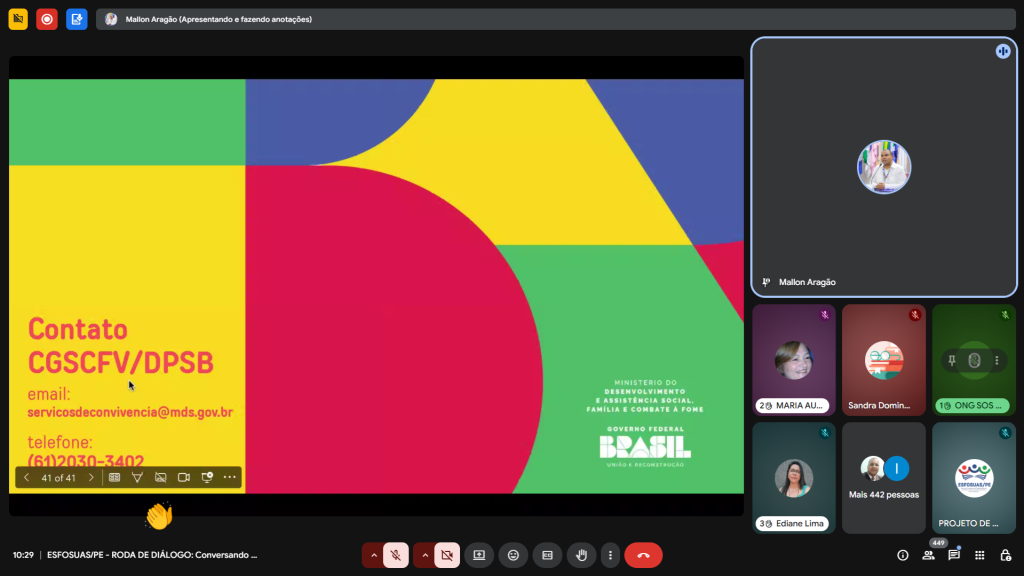Open more options menu in call controls

pos(609,555)
